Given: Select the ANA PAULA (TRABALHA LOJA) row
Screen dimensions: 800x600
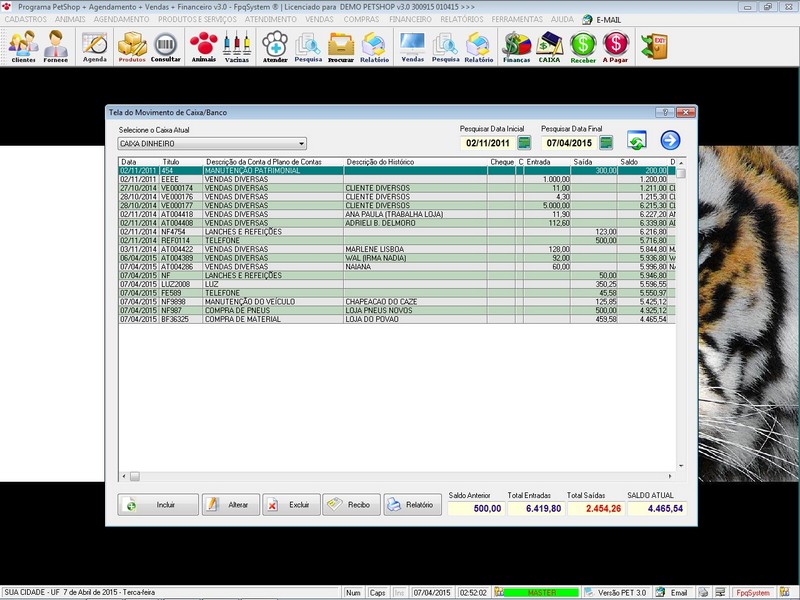Looking at the screenshot, I should pos(397,214).
